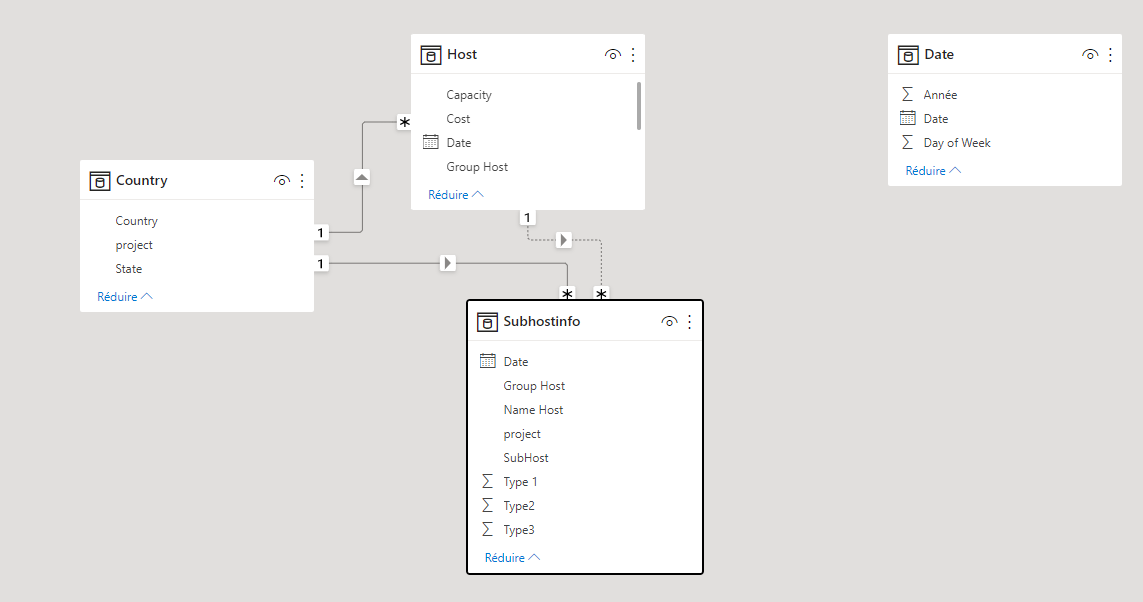Toggle visibility of the Subhostinfo table
This screenshot has width=1143, height=602.
[x=668, y=321]
